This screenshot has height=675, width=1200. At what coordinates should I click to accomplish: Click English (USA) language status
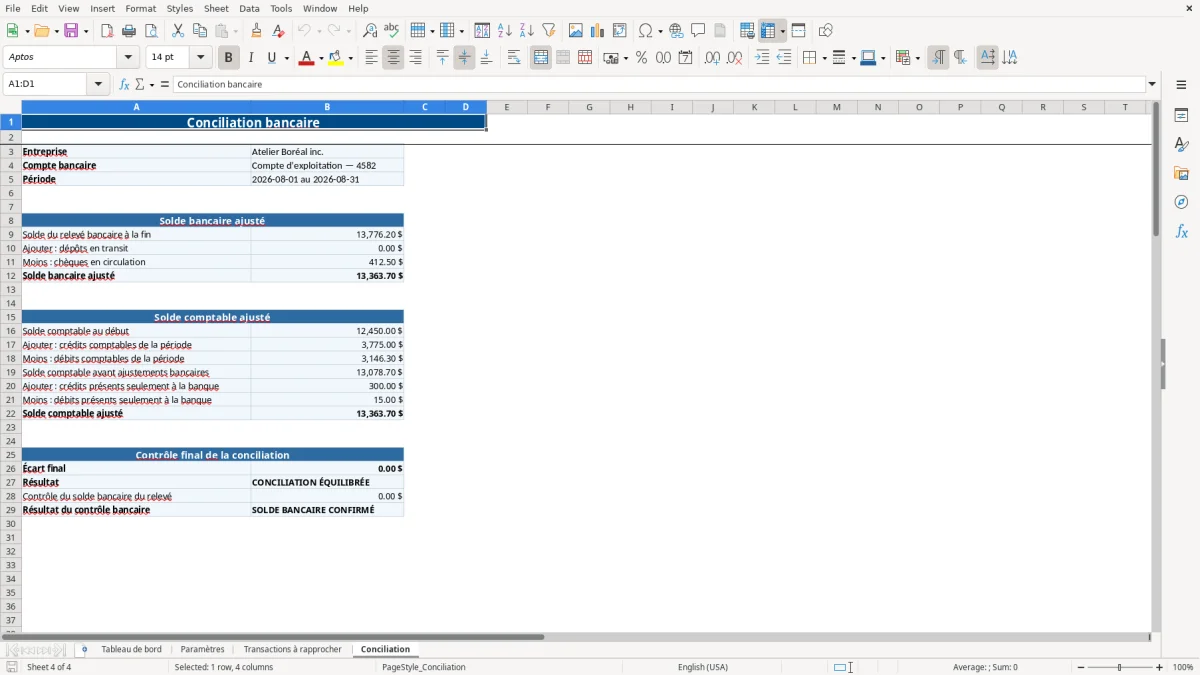(x=703, y=667)
